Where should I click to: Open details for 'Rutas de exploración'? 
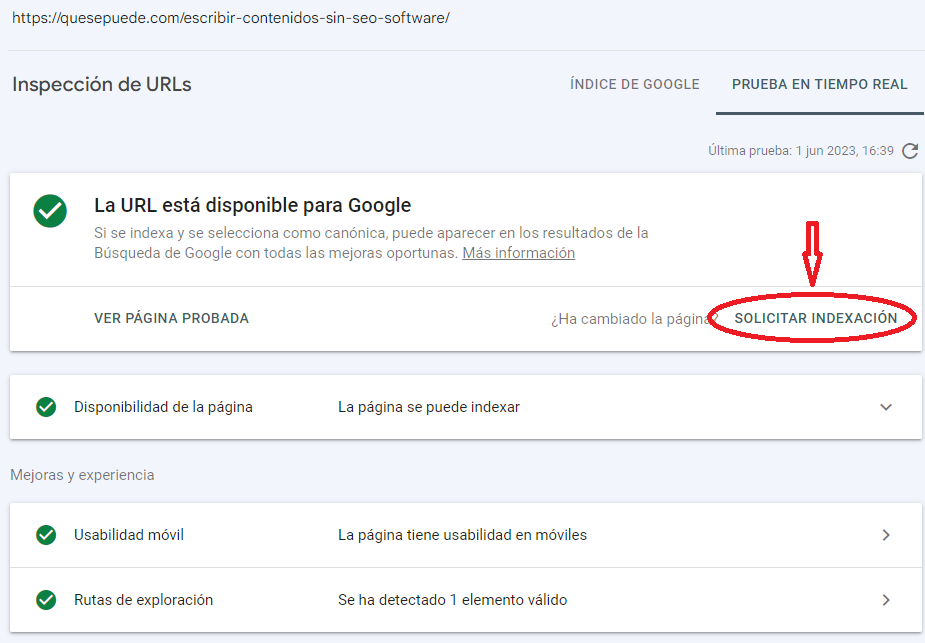point(885,600)
